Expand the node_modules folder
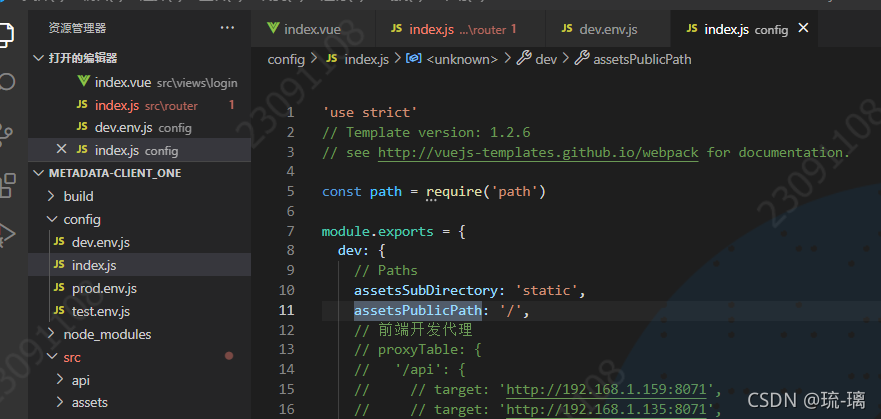The image size is (881, 419). point(51,334)
